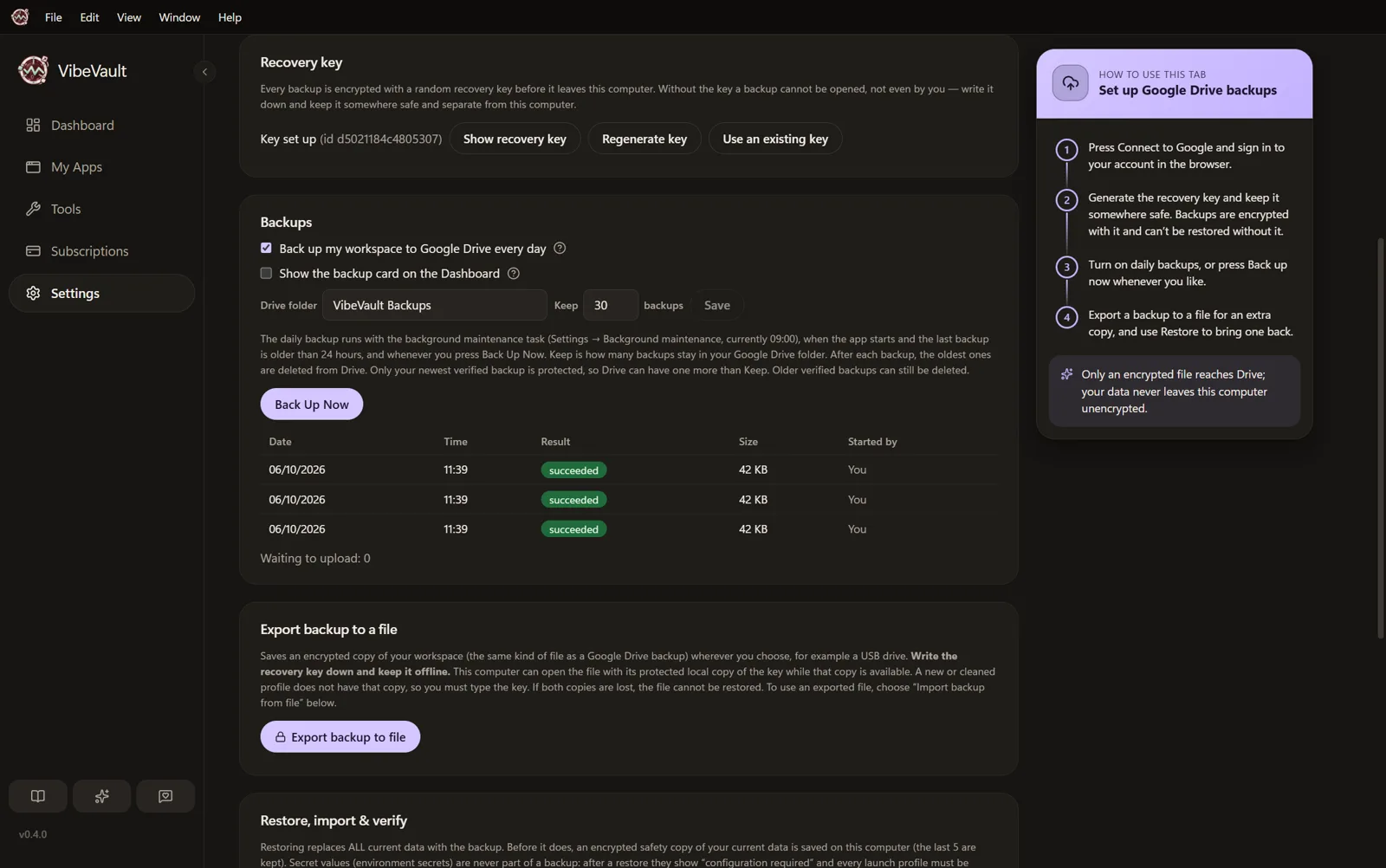Click the cloud upload icon in the guide header

click(1070, 83)
